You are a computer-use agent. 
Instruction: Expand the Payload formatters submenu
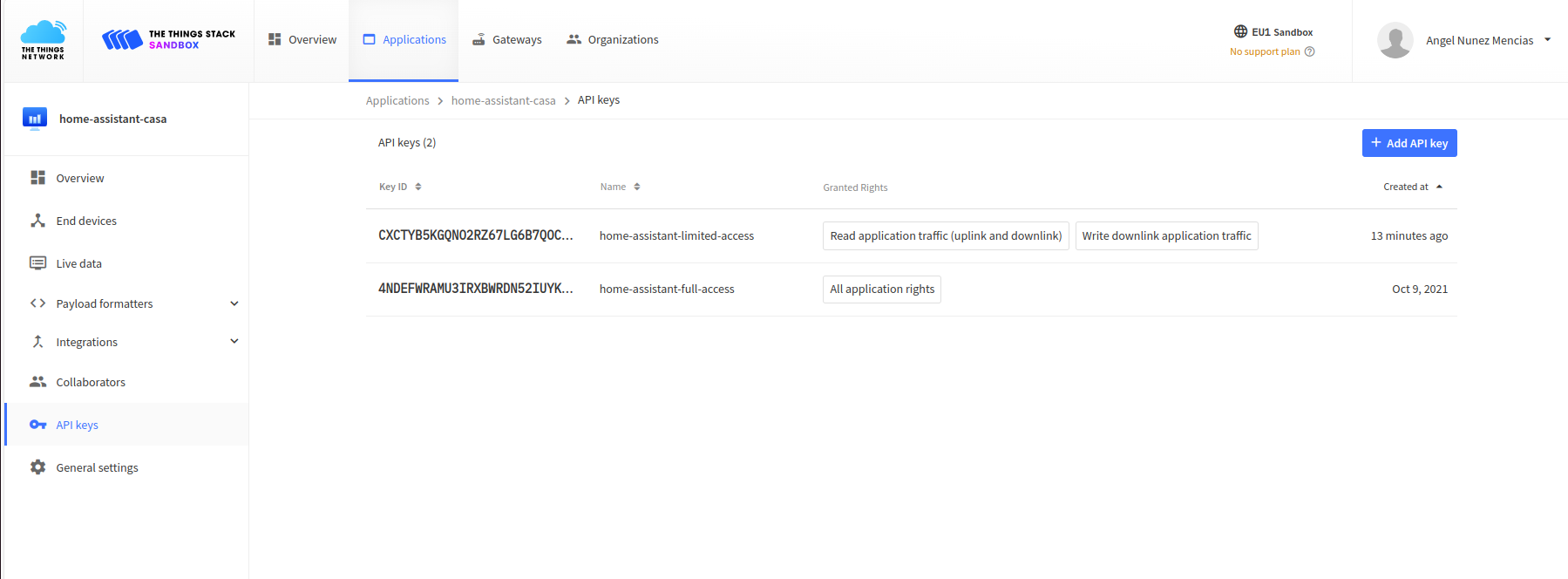click(x=234, y=303)
